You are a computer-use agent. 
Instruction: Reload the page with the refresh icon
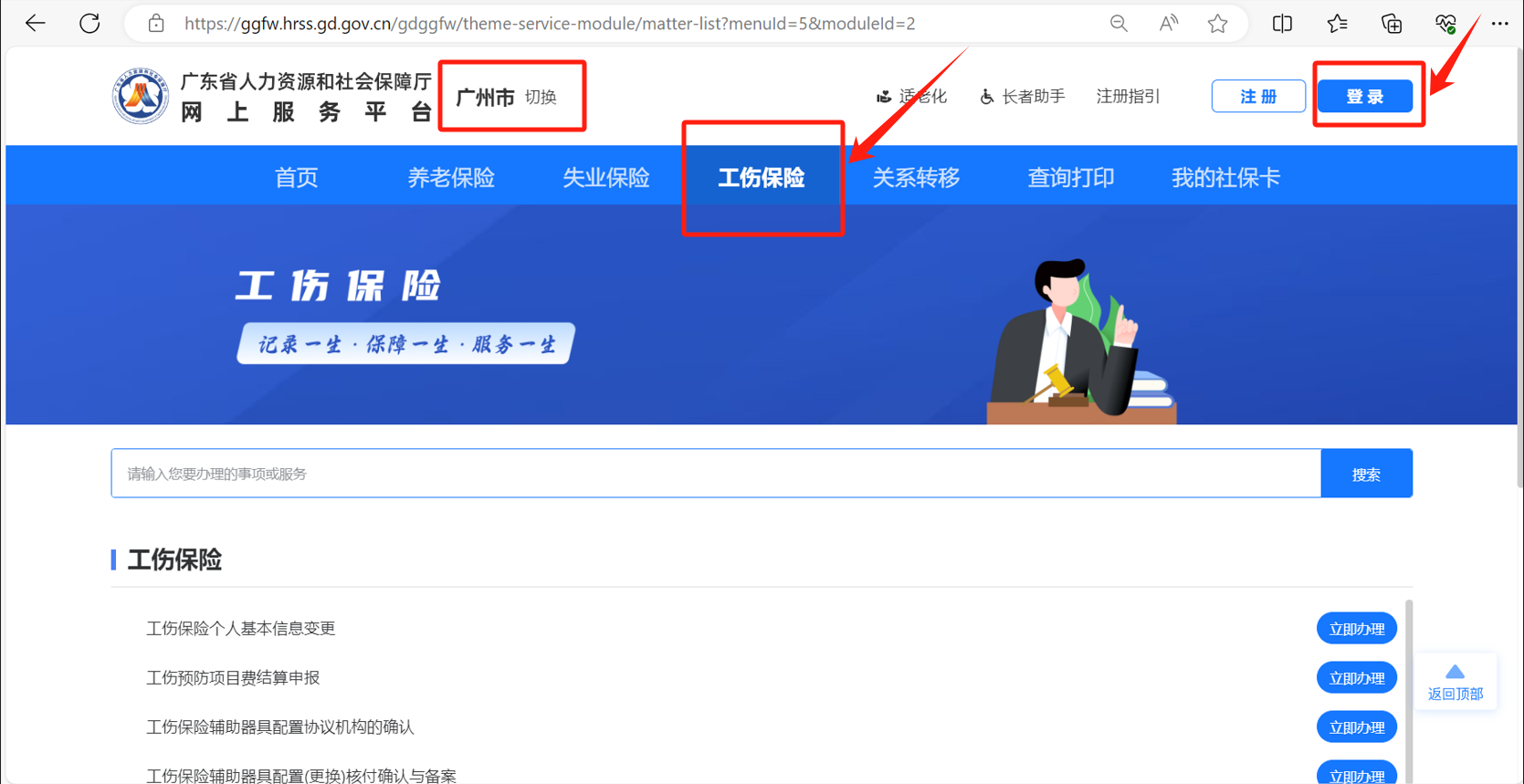tap(89, 24)
